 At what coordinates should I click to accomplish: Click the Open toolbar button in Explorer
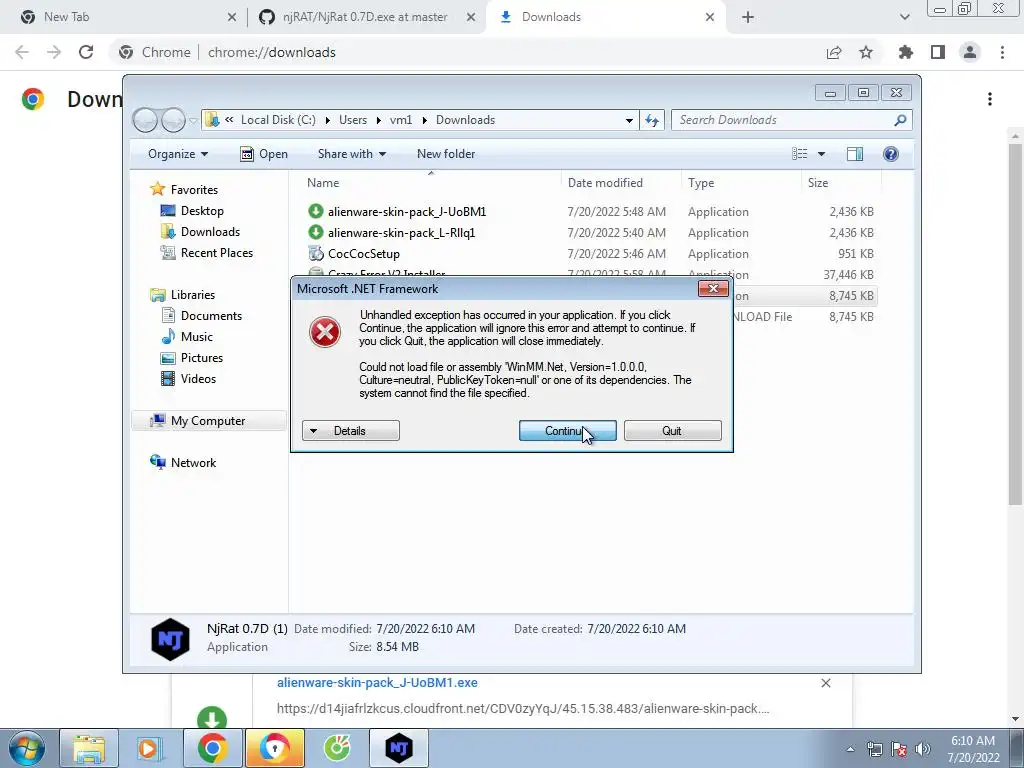(x=264, y=153)
